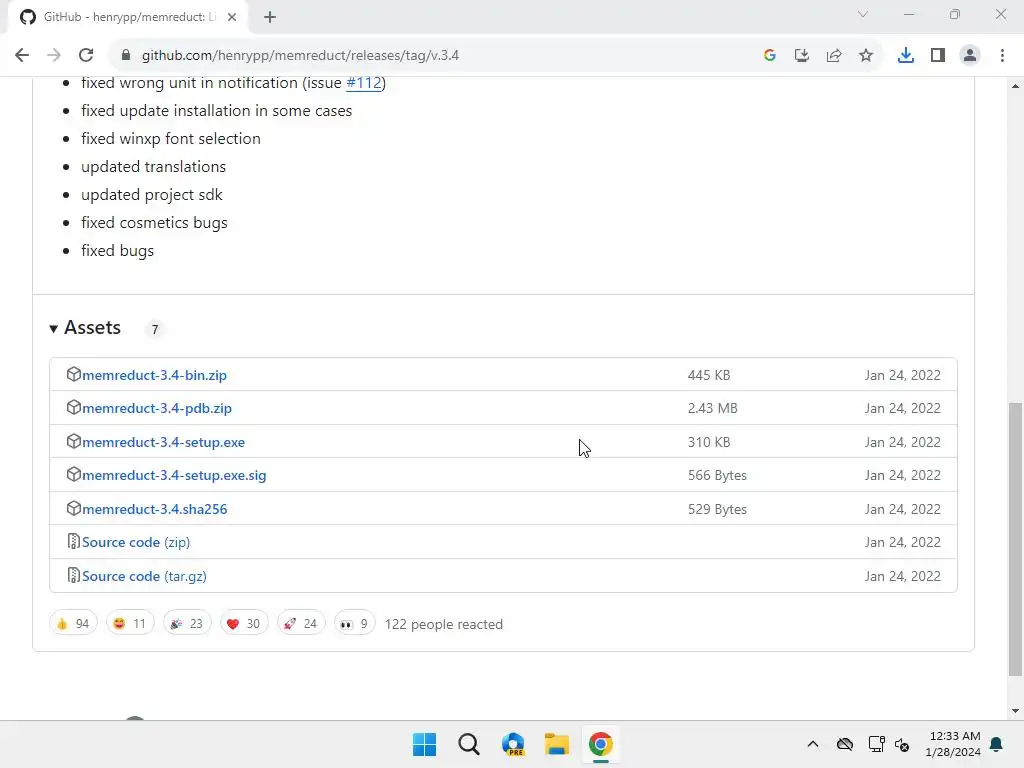Open Google icon in address bar
This screenshot has height=768, width=1024.
coord(769,56)
